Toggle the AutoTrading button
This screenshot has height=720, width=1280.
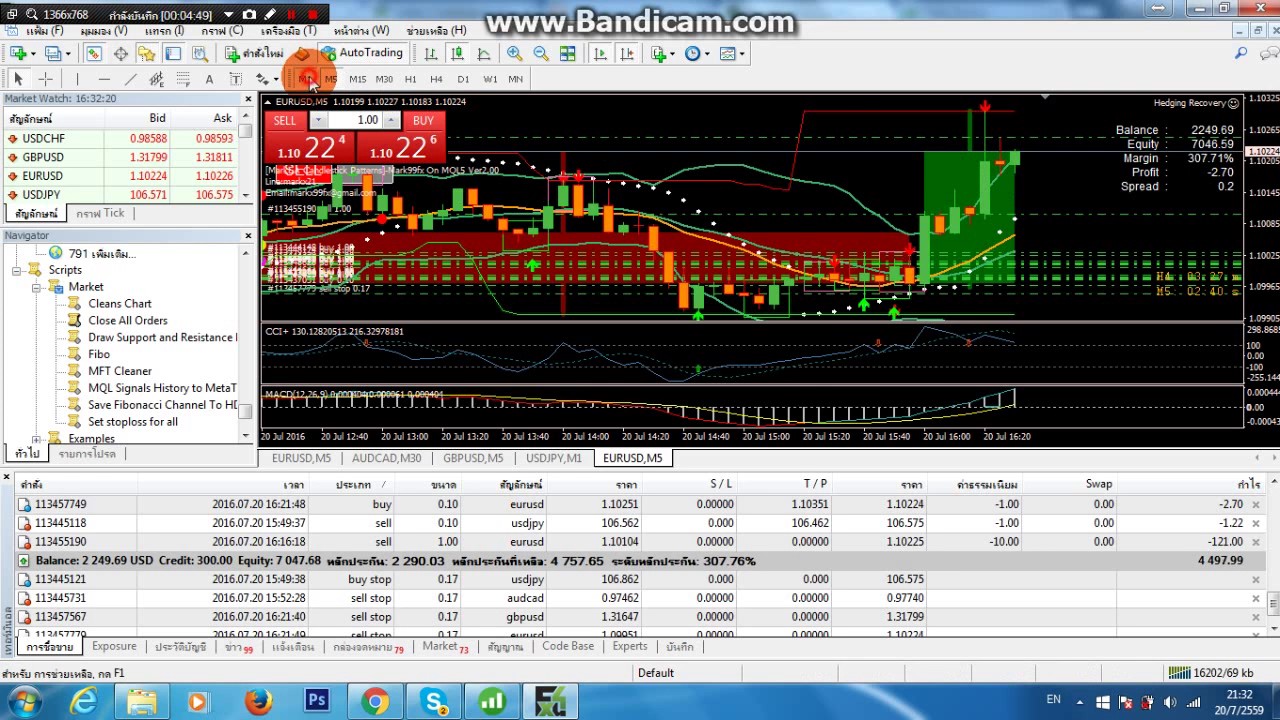pos(361,53)
